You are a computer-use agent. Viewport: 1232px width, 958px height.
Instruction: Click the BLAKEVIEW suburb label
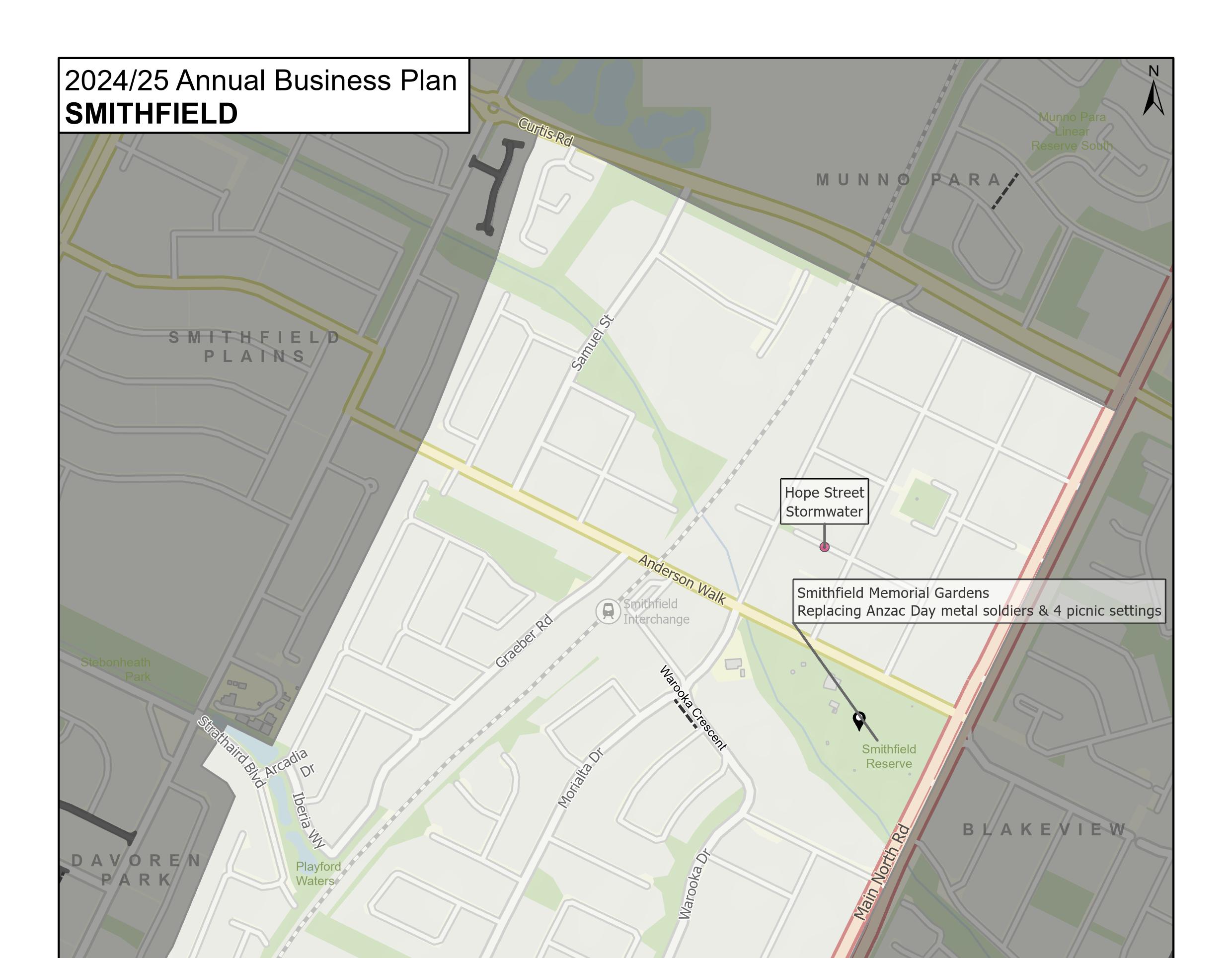(x=1044, y=829)
